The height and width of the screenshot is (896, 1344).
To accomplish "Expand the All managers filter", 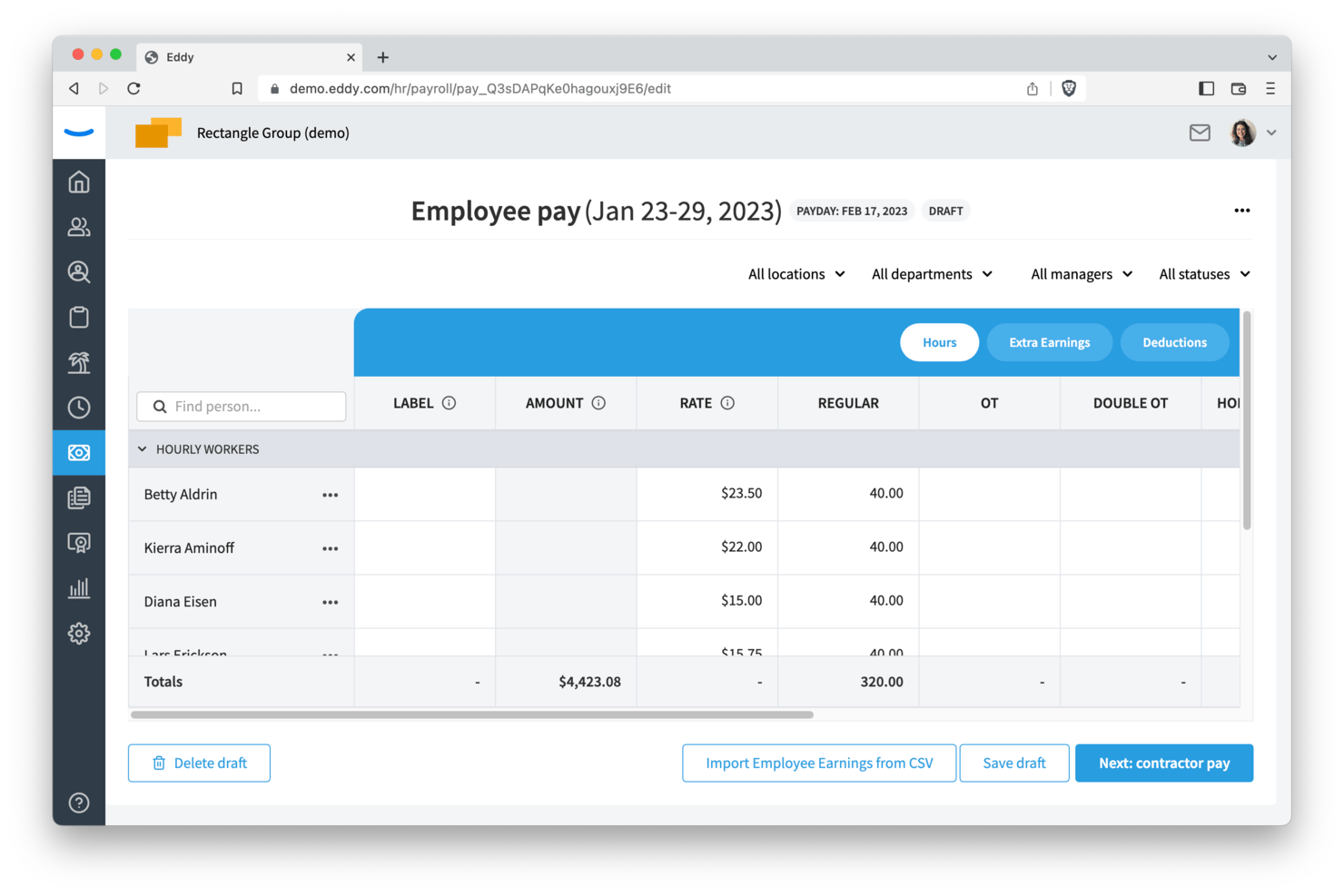I will (1082, 274).
